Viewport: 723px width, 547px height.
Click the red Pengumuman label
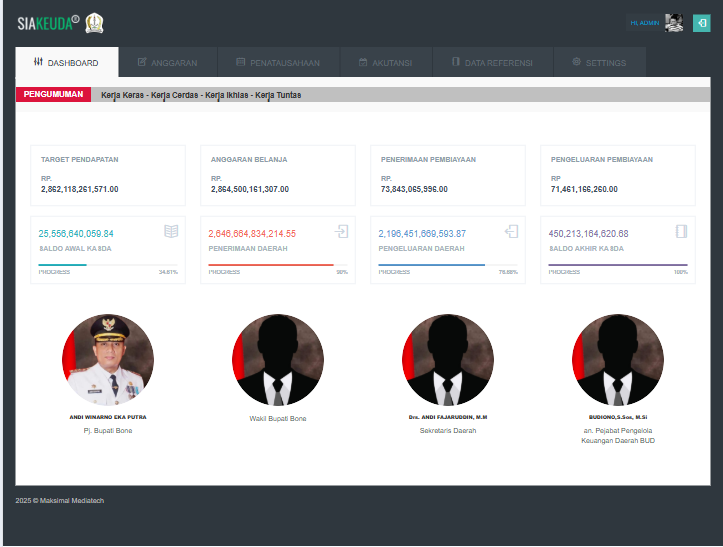[x=53, y=94]
